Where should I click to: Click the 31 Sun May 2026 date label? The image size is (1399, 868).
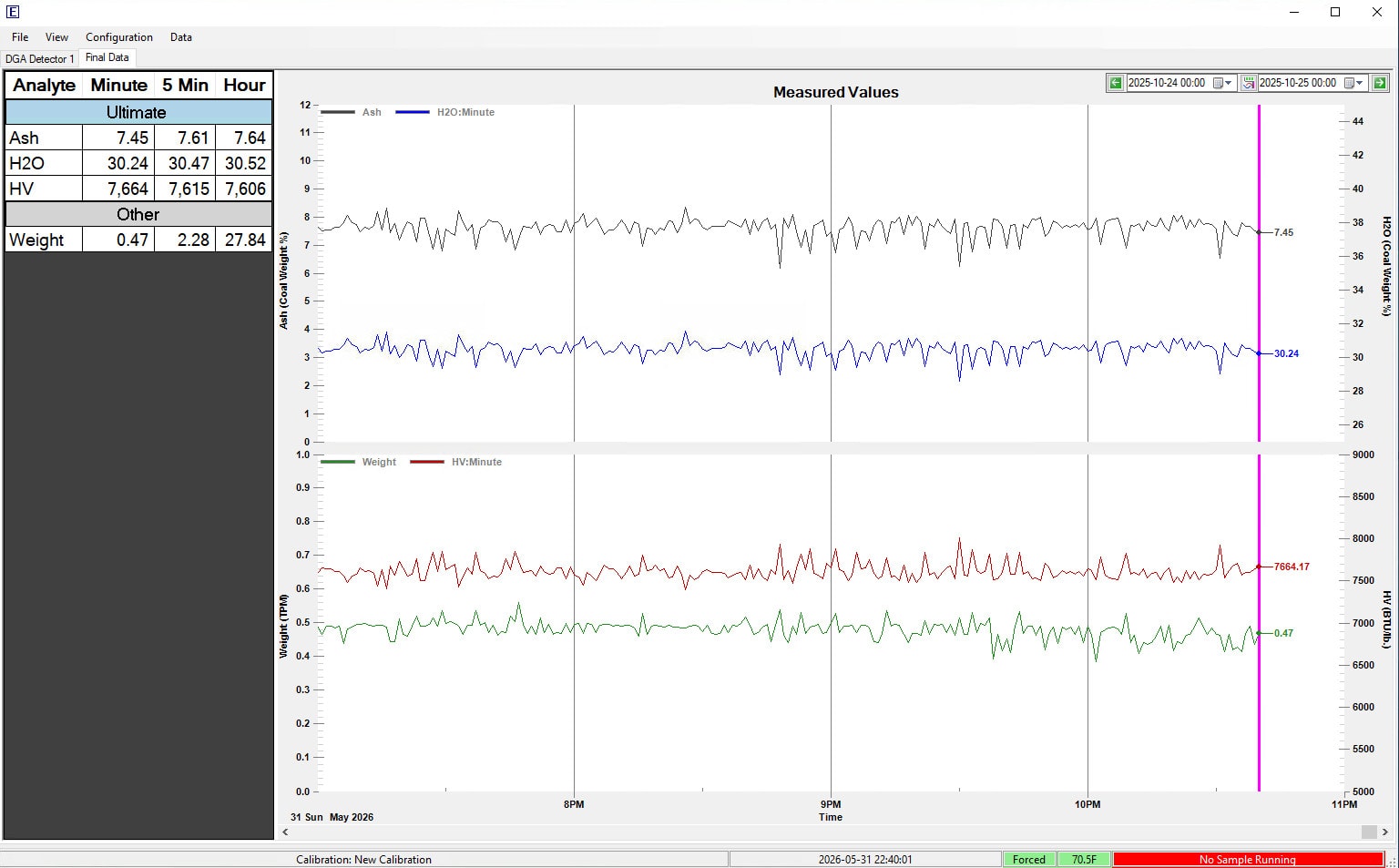(x=332, y=817)
